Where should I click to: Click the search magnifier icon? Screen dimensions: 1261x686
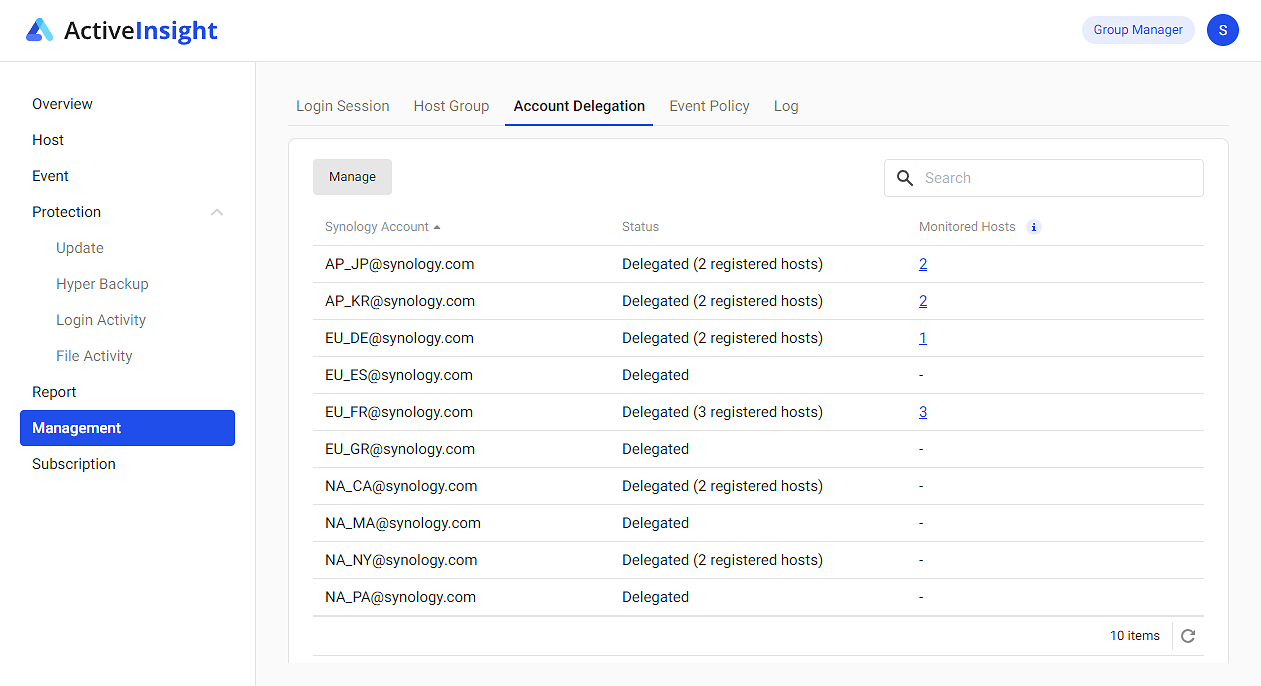pos(905,178)
